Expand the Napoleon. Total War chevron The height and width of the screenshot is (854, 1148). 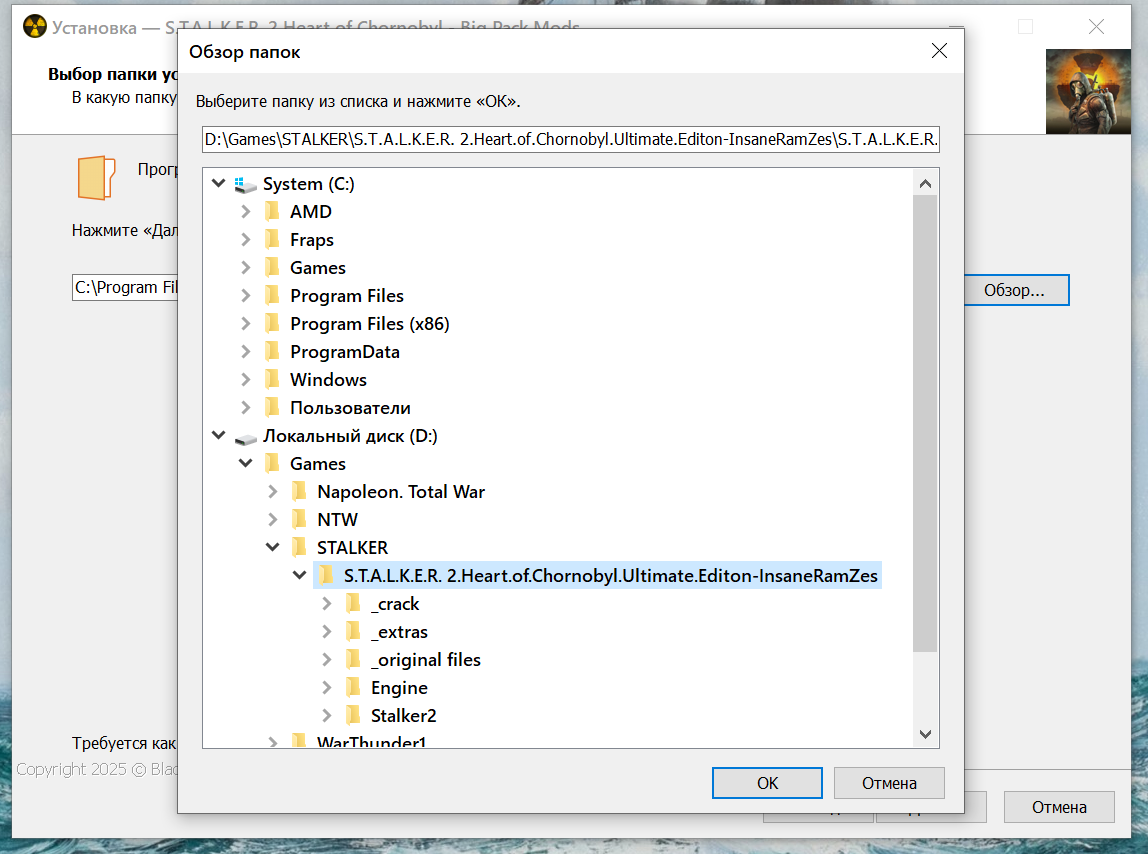coord(272,491)
